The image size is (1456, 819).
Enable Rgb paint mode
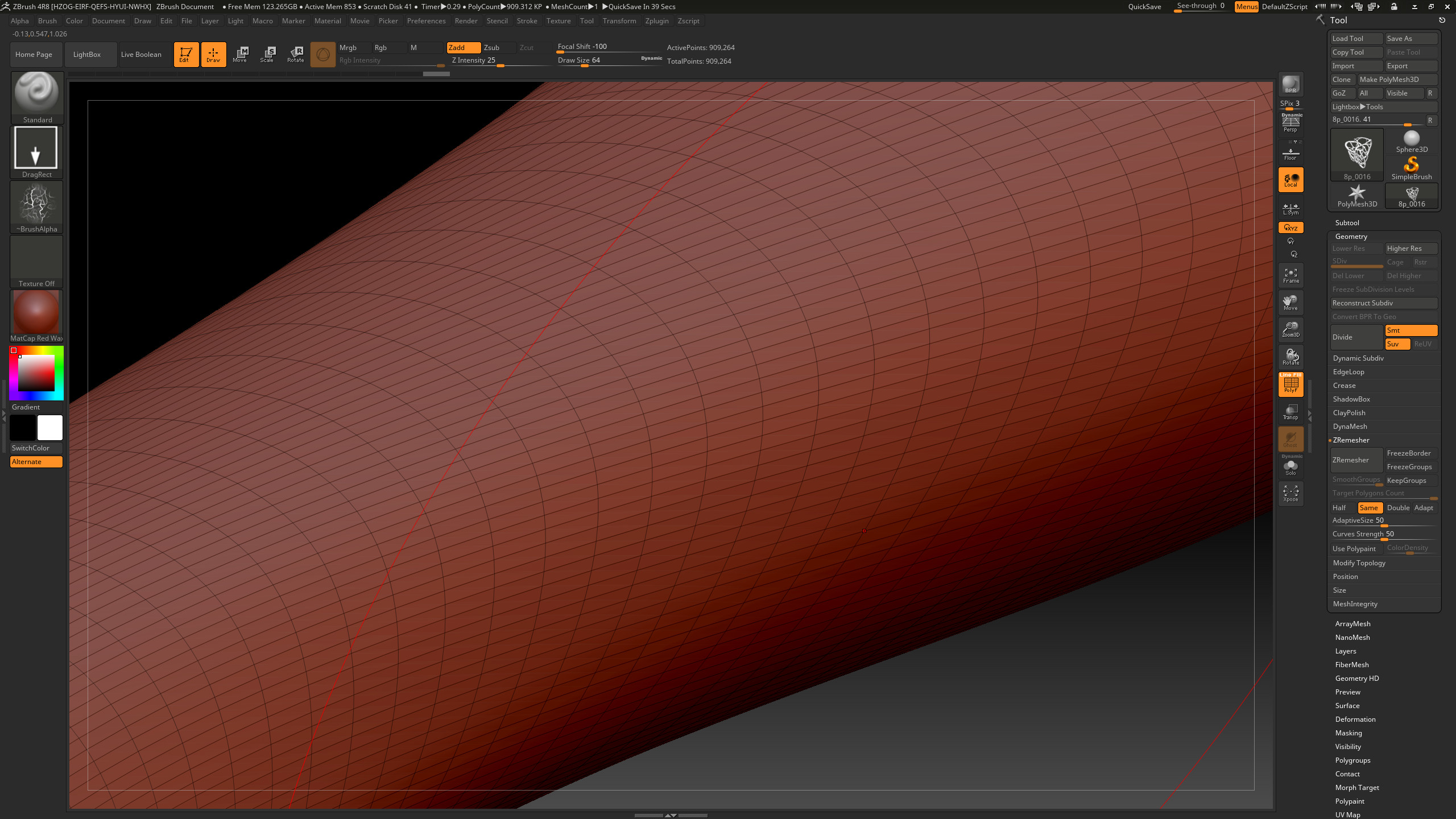pyautogui.click(x=389, y=48)
